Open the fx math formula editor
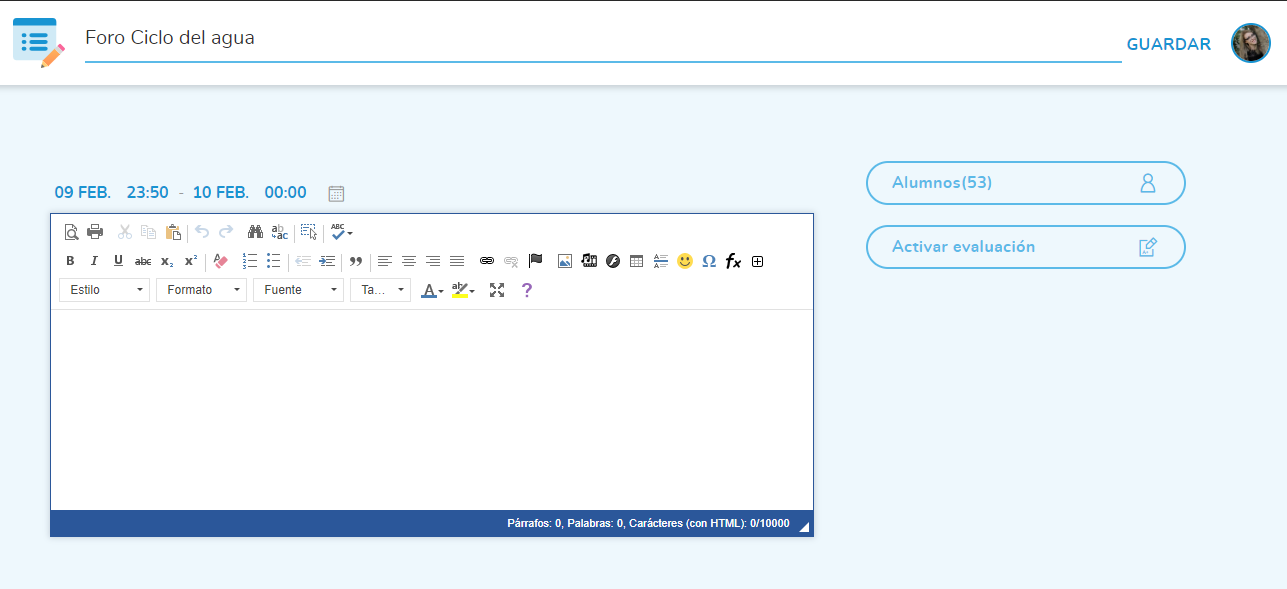This screenshot has width=1287, height=589. (x=733, y=261)
